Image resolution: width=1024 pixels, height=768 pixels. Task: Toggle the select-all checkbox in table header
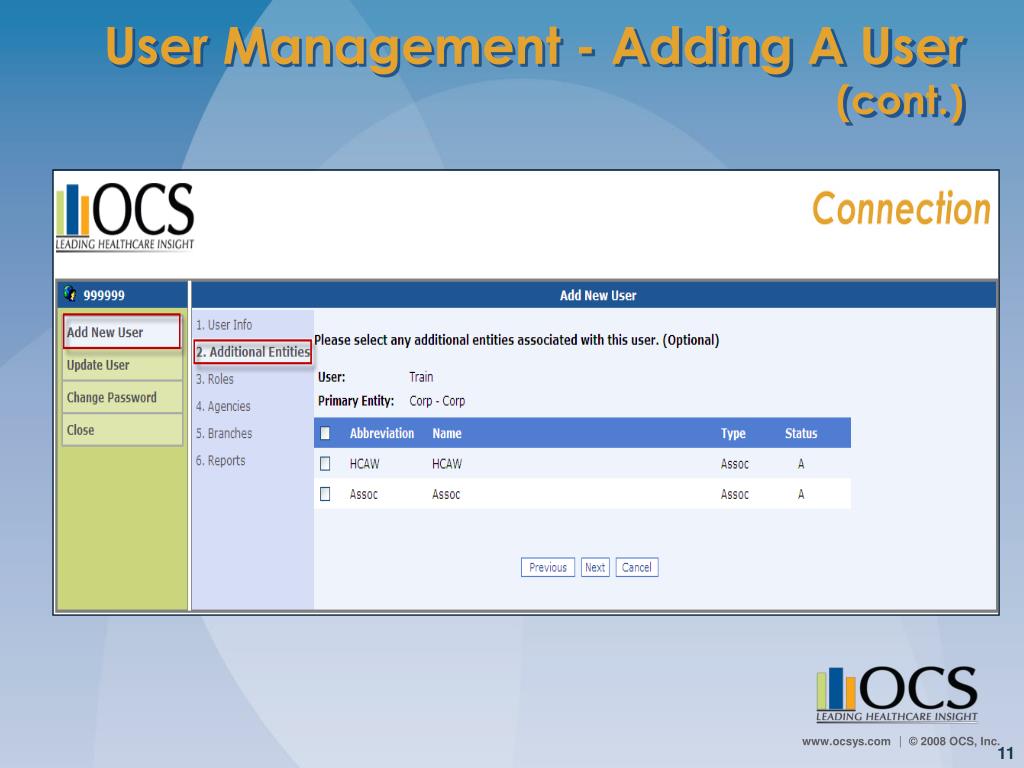point(325,433)
